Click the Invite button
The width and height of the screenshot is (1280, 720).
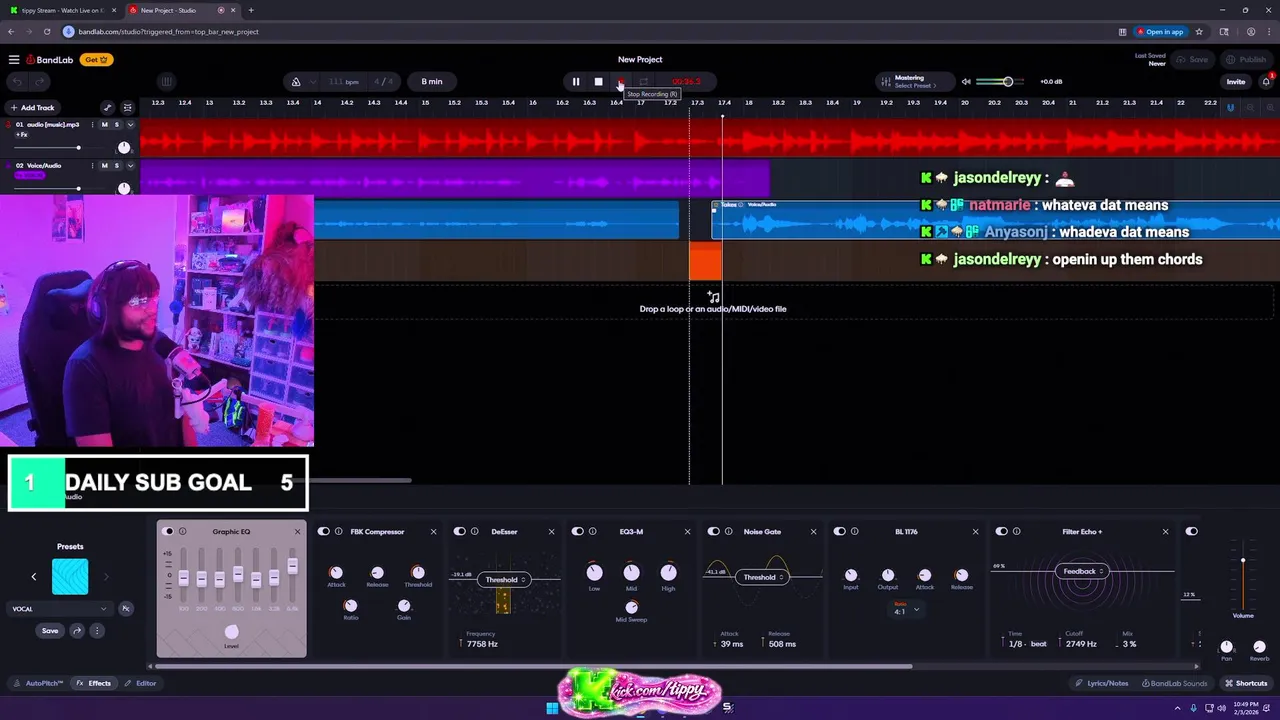coord(1236,82)
